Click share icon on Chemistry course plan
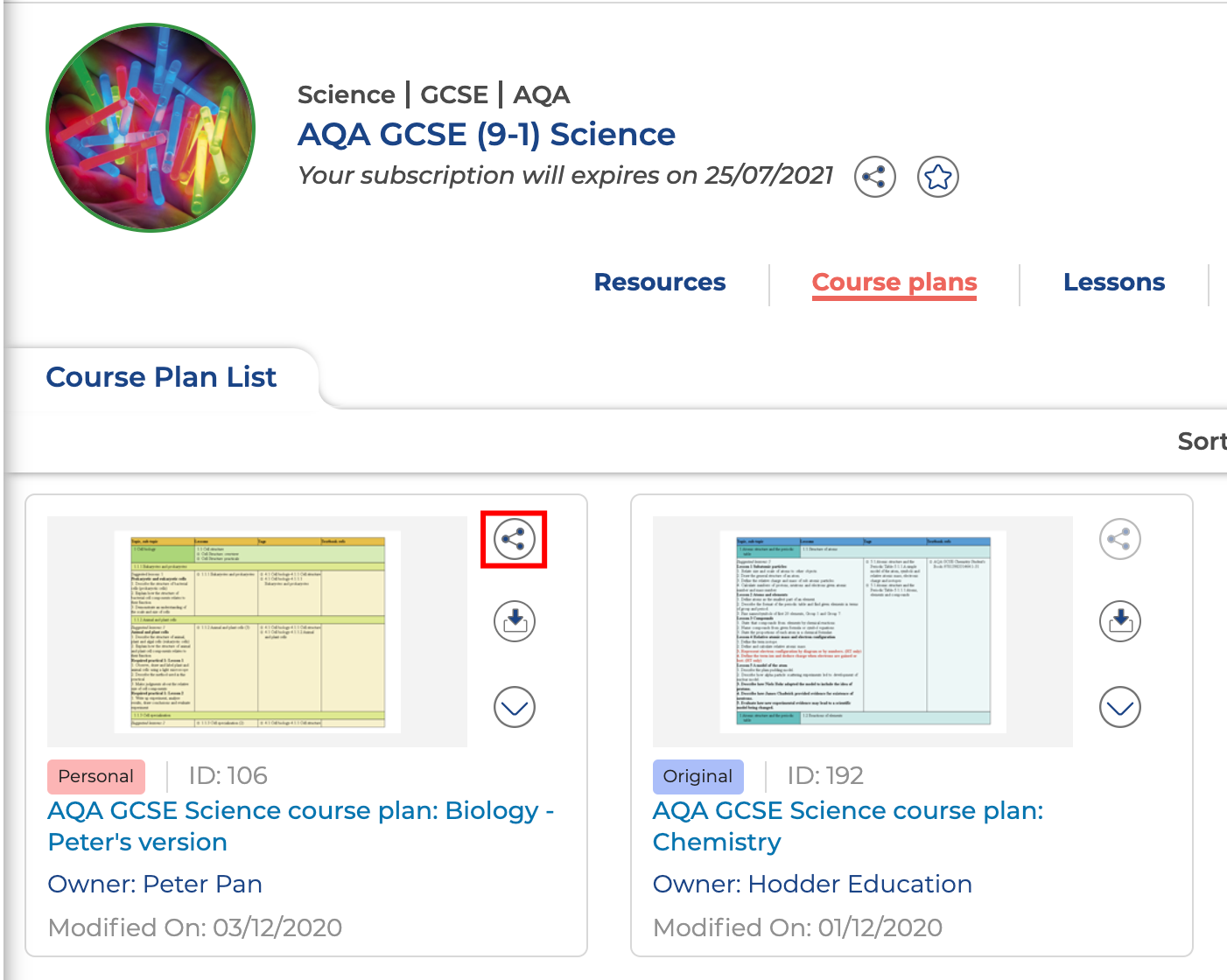The width and height of the screenshot is (1227, 980). [1119, 539]
